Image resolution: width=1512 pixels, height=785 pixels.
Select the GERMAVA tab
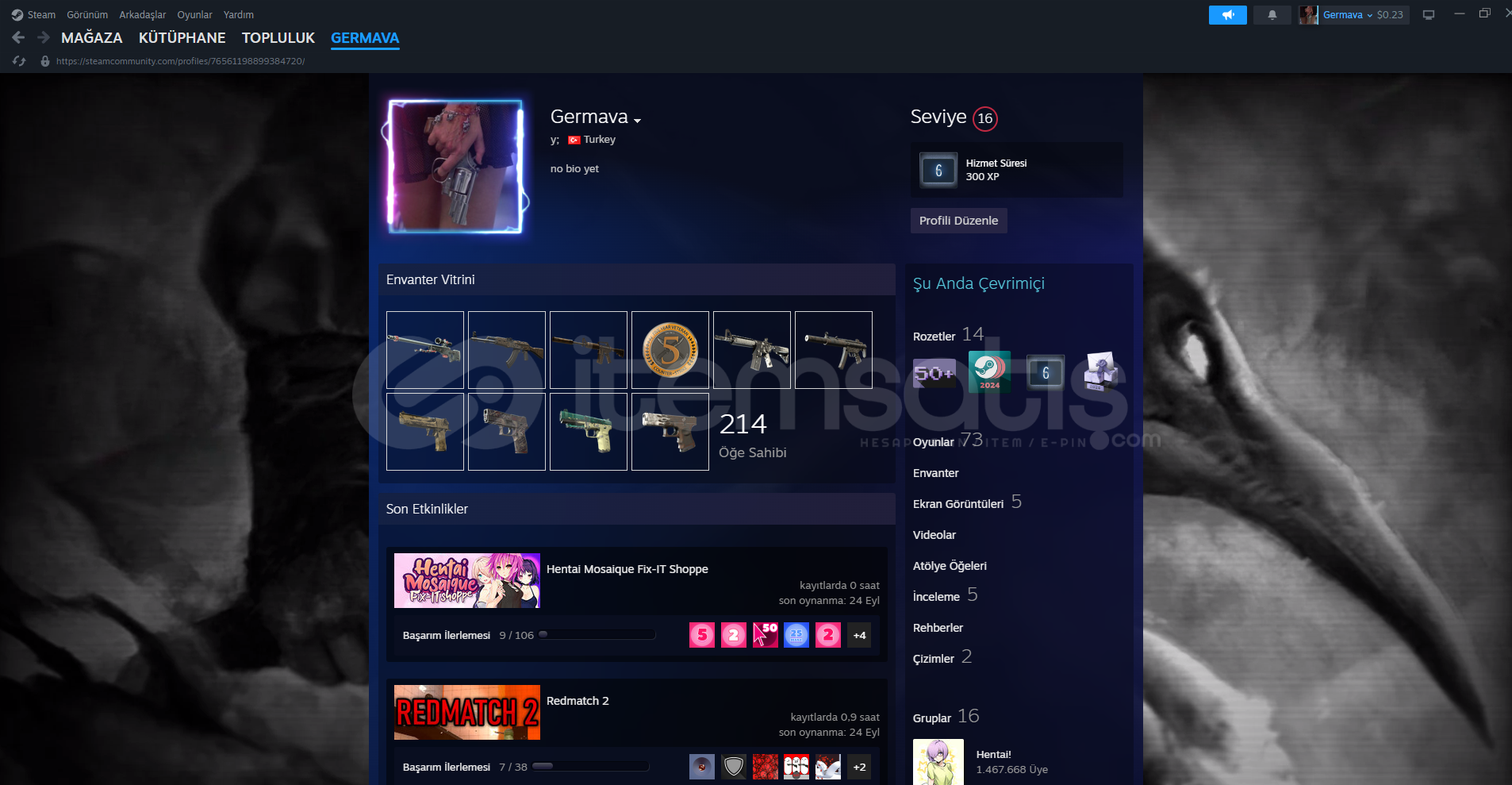pyautogui.click(x=365, y=37)
